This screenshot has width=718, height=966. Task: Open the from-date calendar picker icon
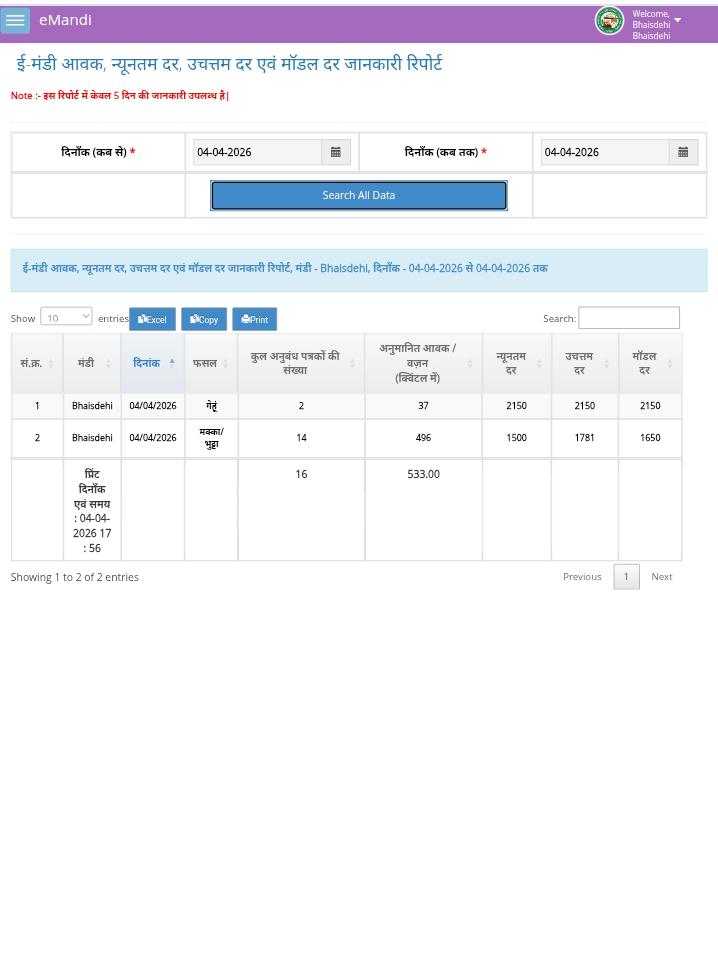click(x=335, y=152)
